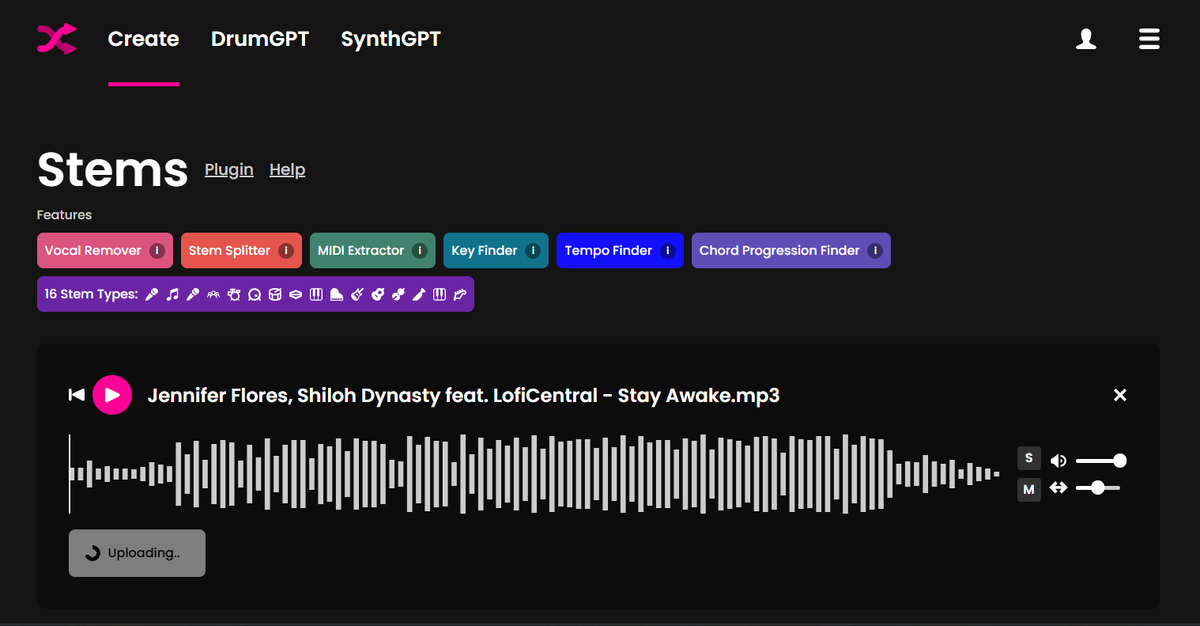
Task: Click the drum kit stem icon
Action: click(234, 295)
